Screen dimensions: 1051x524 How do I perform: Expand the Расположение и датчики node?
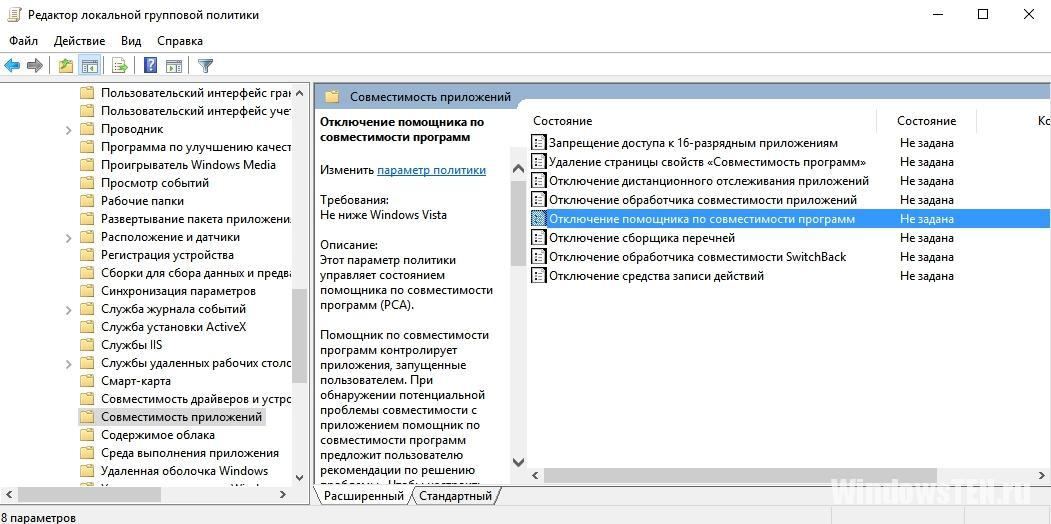[68, 237]
